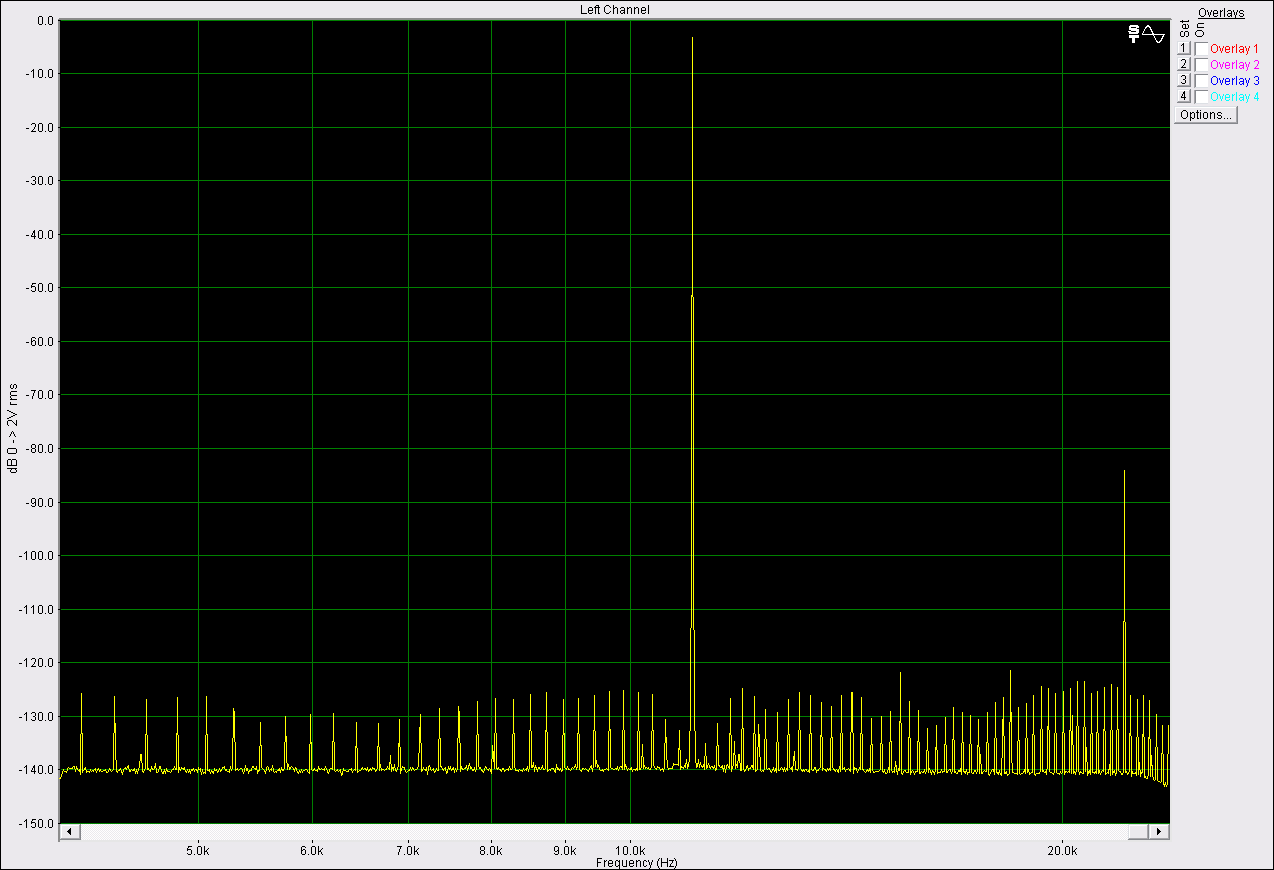This screenshot has height=870, width=1274.
Task: Click the -150.0 dB axis value
Action: (x=38, y=824)
